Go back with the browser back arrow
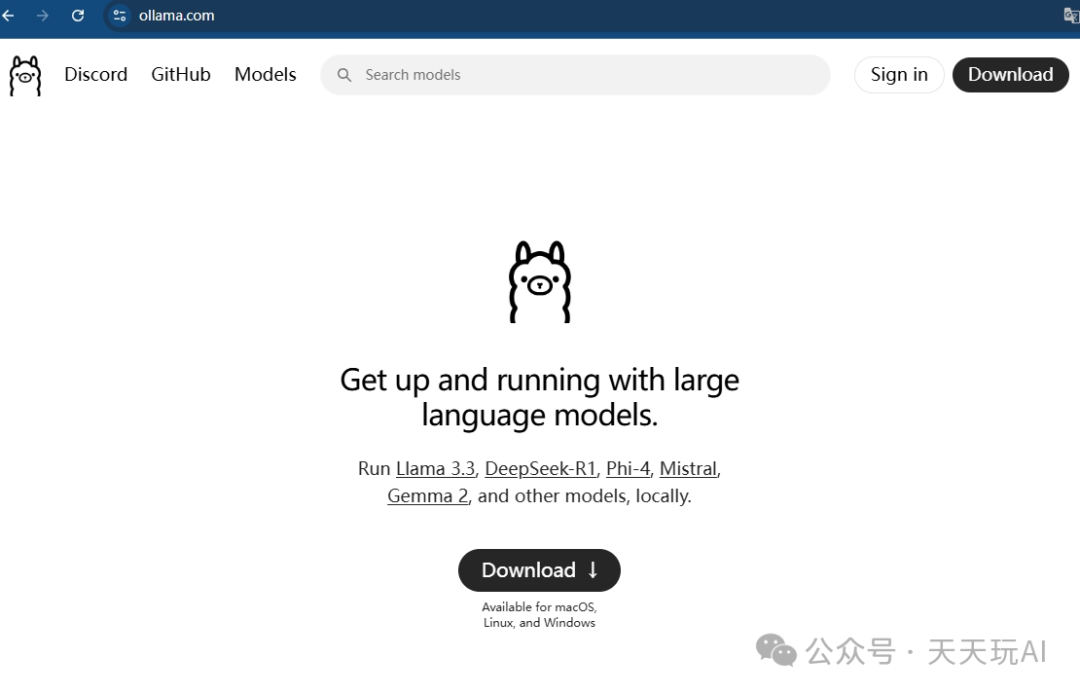 point(8,15)
